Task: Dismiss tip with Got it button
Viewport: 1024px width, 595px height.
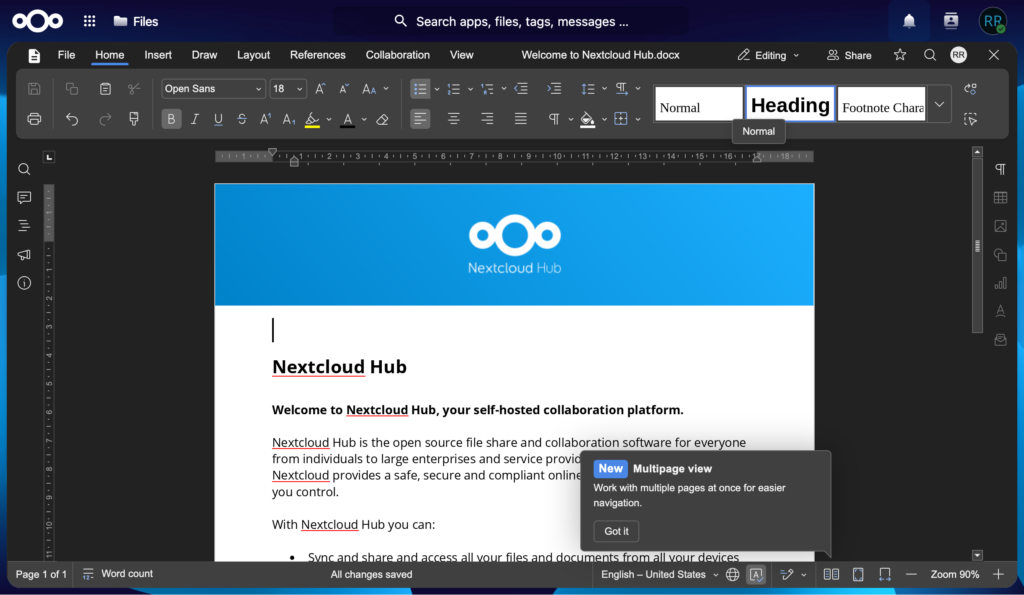Action: tap(616, 531)
